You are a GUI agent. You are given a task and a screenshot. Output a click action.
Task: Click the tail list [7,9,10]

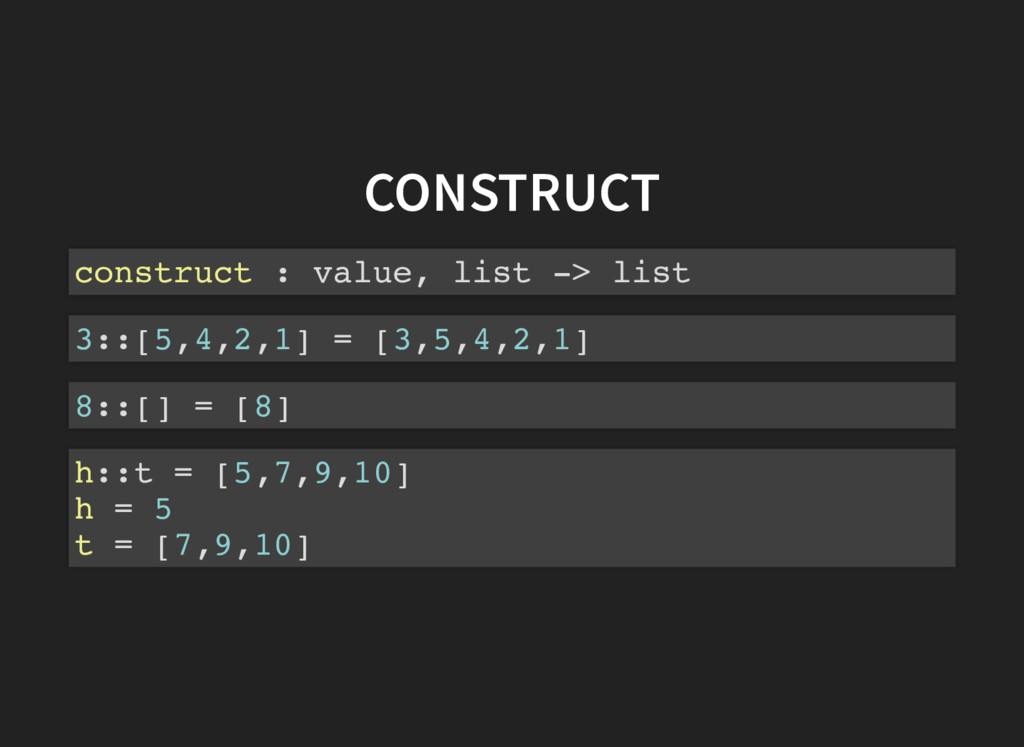pos(233,546)
